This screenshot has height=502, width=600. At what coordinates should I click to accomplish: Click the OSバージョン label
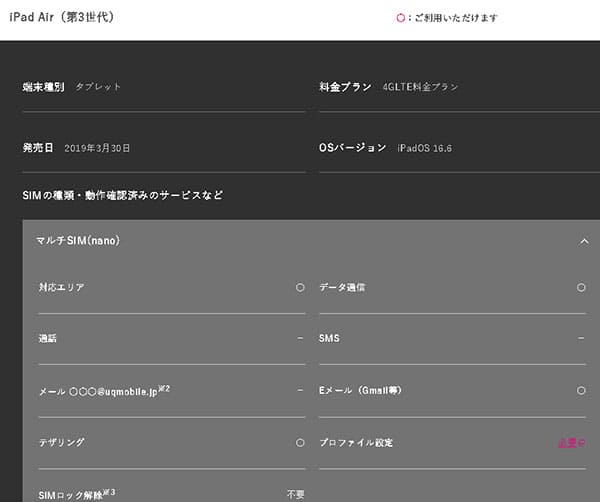coord(352,148)
